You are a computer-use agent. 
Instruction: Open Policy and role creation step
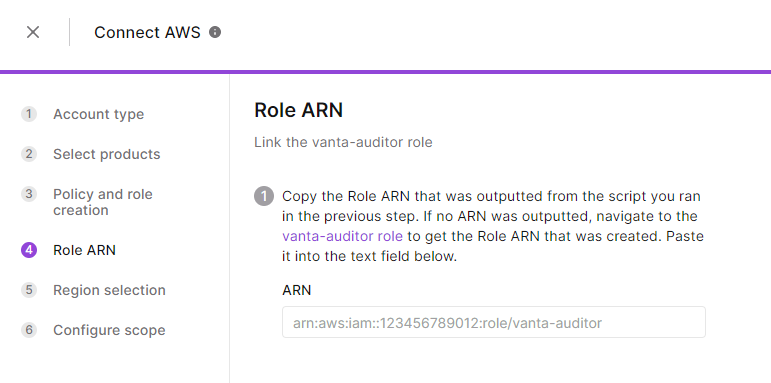point(103,202)
